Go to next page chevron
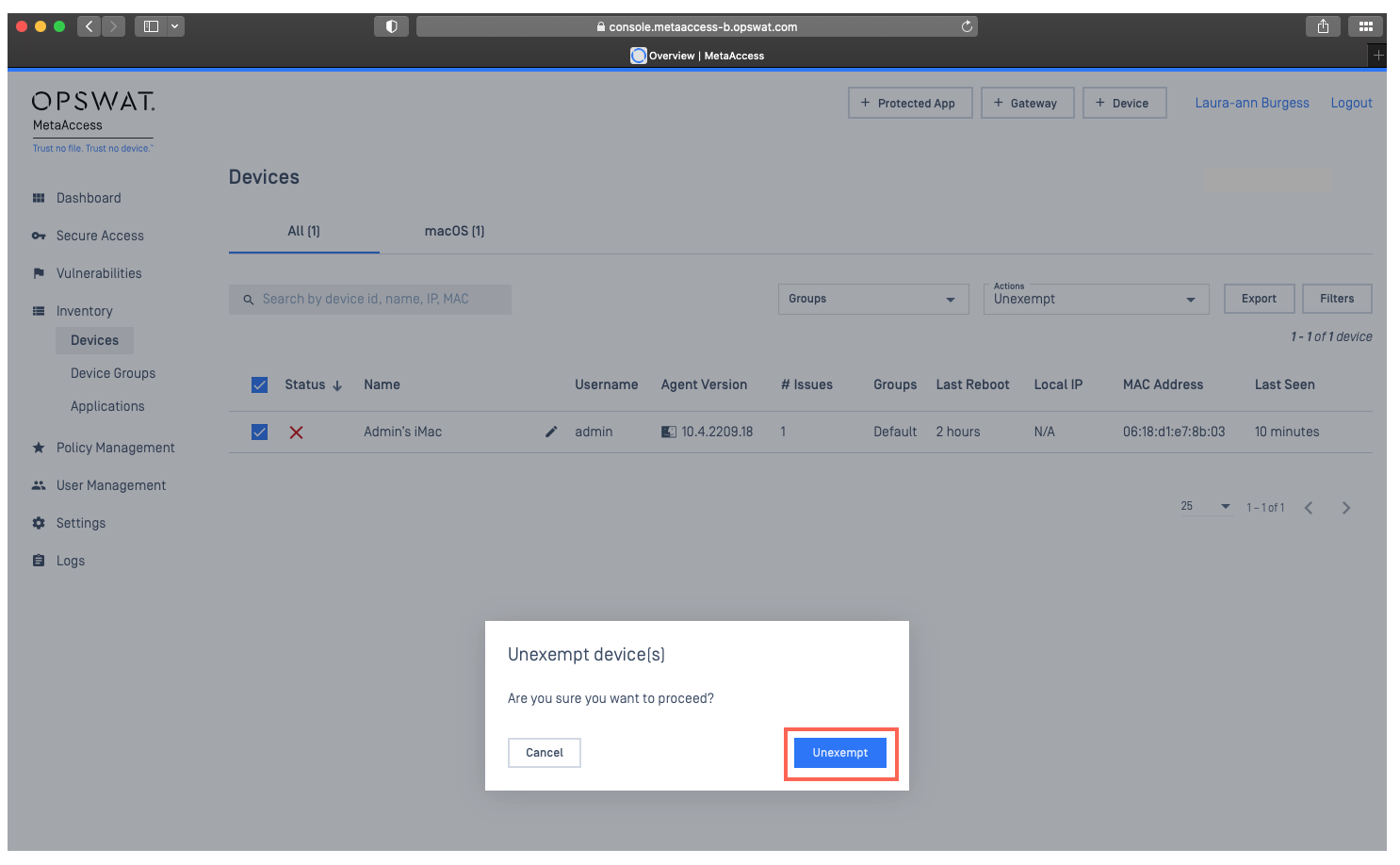Viewport: 1400px width, 865px height. pos(1346,508)
